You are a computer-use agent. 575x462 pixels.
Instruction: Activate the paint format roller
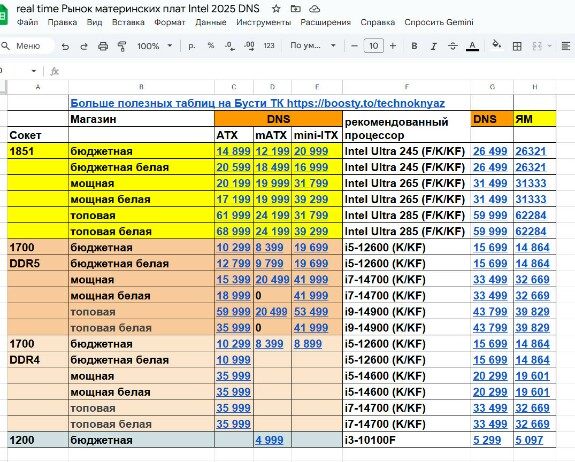pos(122,46)
